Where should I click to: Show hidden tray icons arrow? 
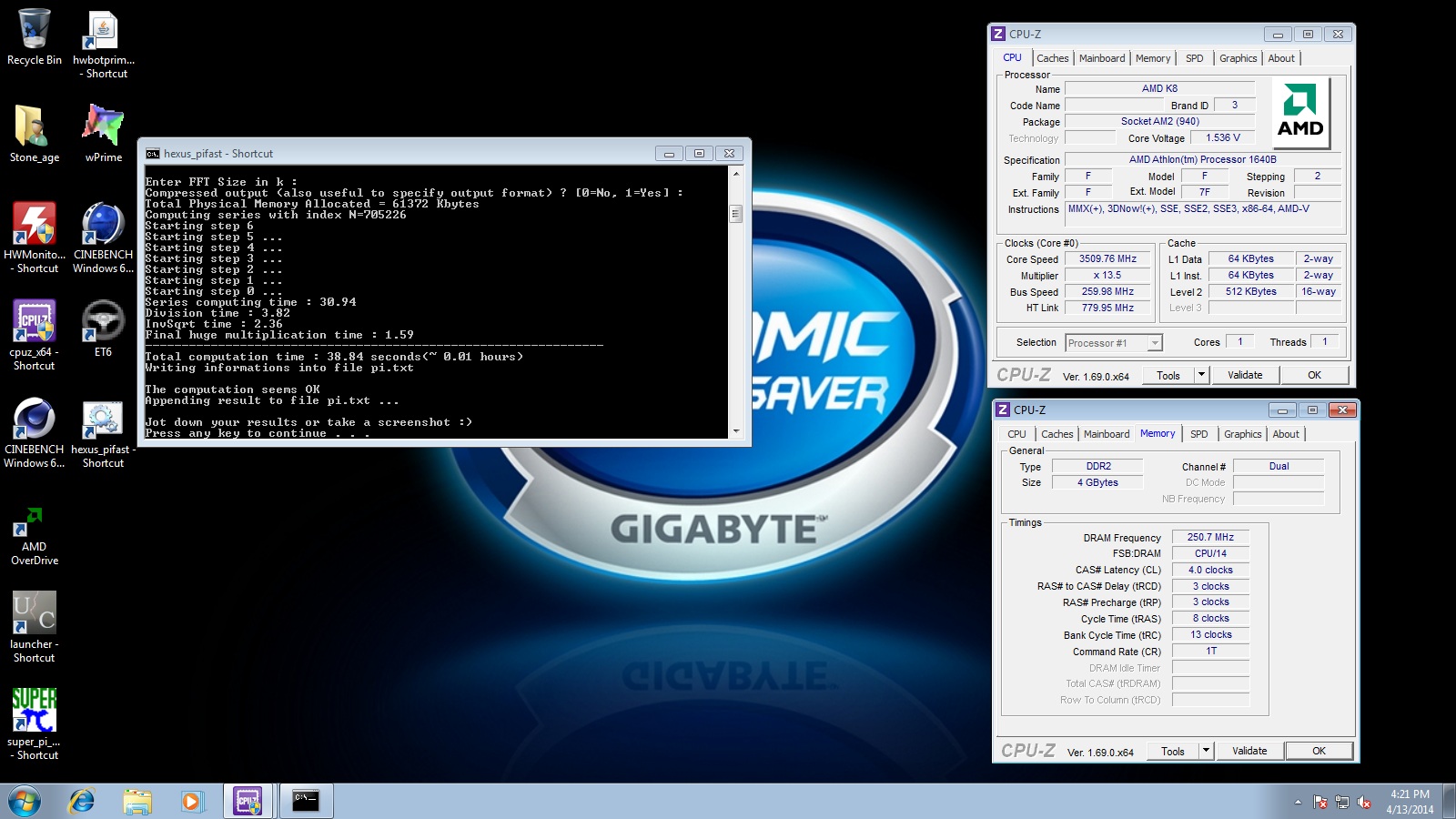(1298, 802)
